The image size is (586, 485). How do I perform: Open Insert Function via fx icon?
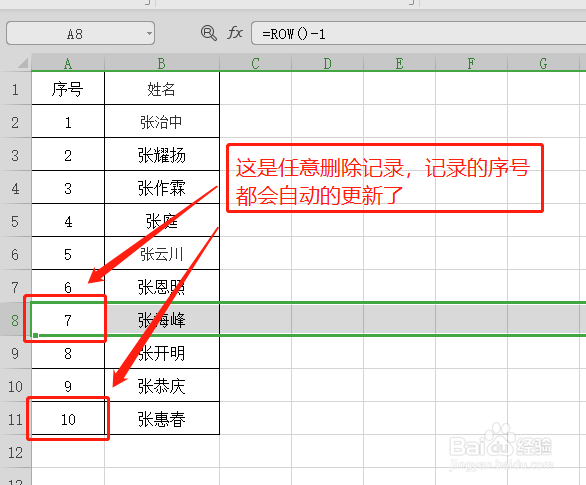point(235,33)
